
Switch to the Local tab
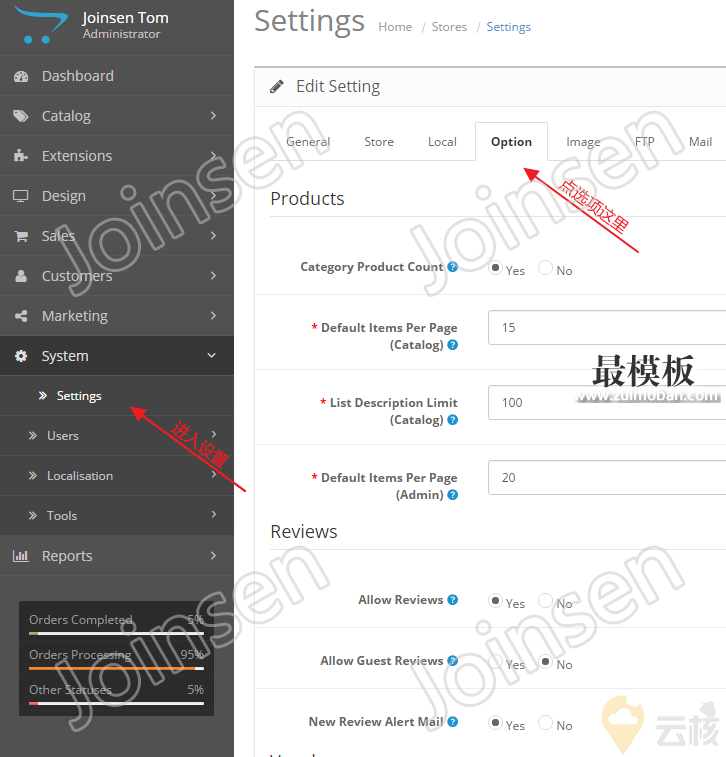point(442,142)
